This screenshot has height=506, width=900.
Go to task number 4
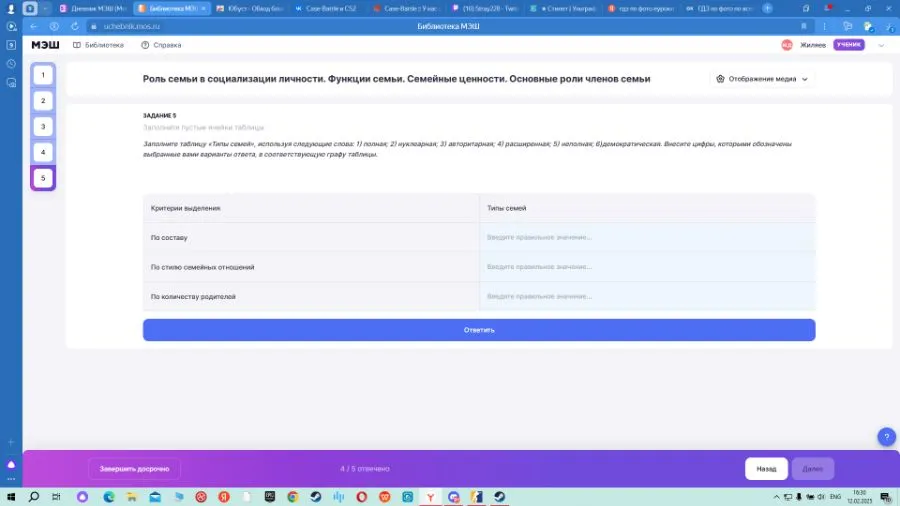click(43, 153)
